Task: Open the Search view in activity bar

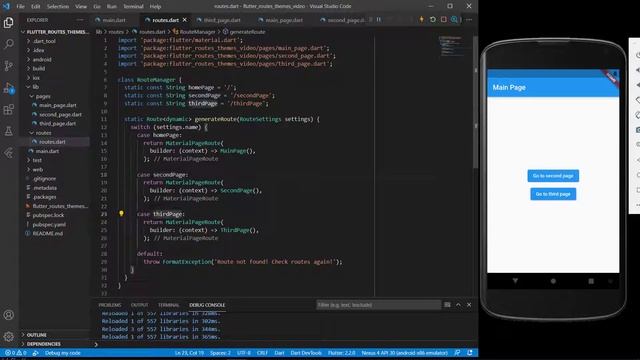Action: click(x=9, y=44)
